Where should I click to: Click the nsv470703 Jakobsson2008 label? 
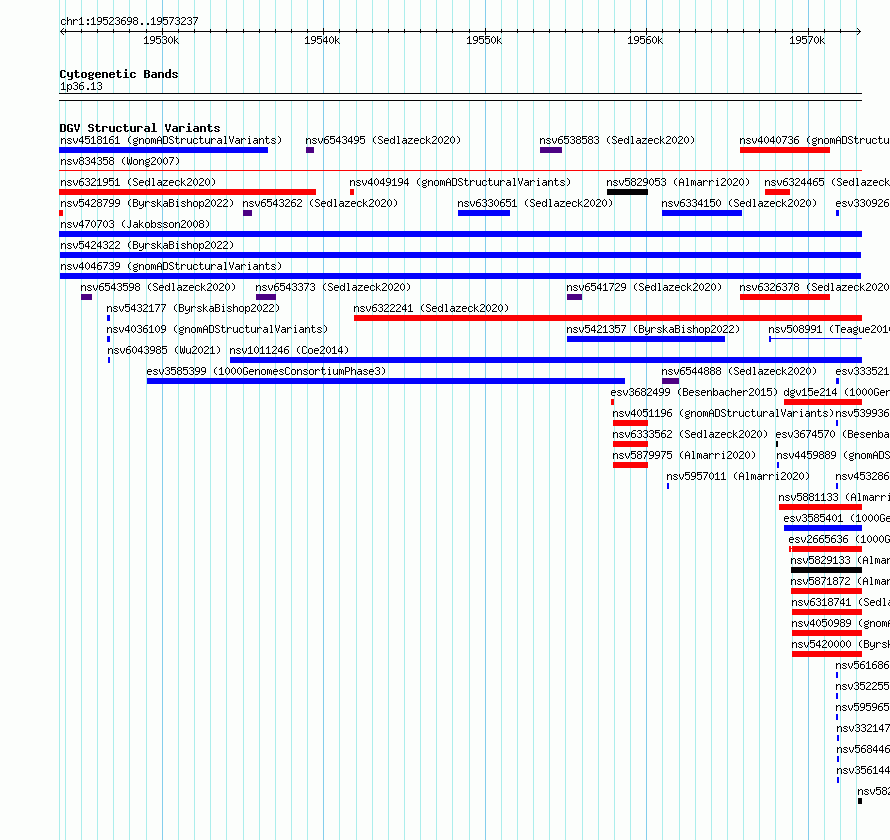(135, 224)
